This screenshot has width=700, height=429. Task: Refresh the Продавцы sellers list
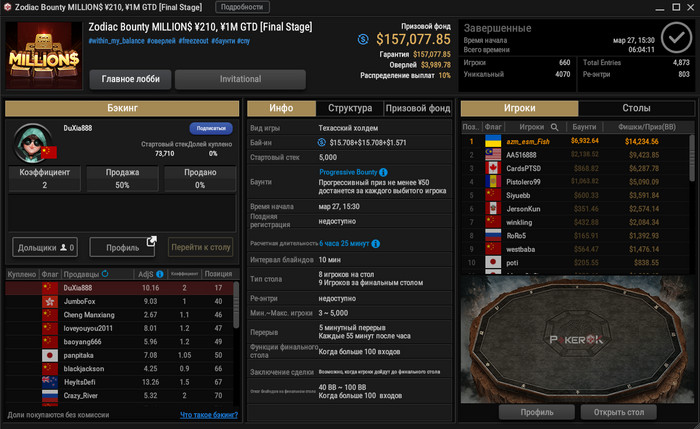(x=105, y=274)
